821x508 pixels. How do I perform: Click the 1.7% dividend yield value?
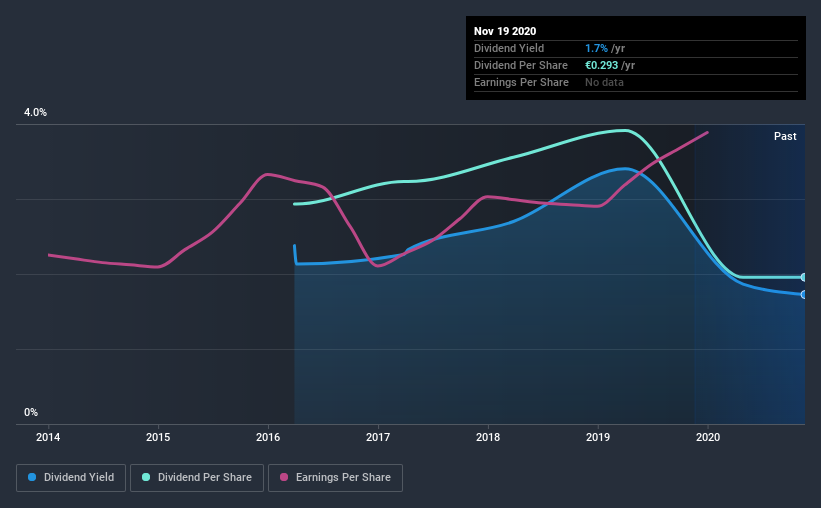click(x=596, y=48)
